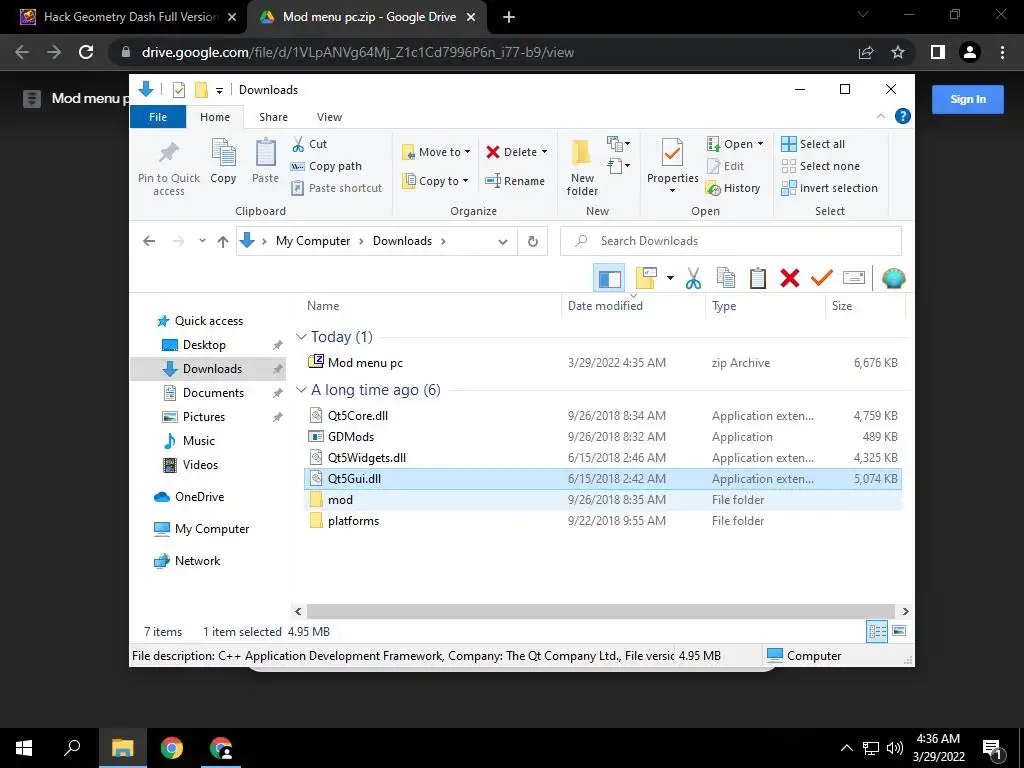Click the properties checkbox icon in title bar
Viewport: 1024px width, 768px height.
tap(179, 90)
